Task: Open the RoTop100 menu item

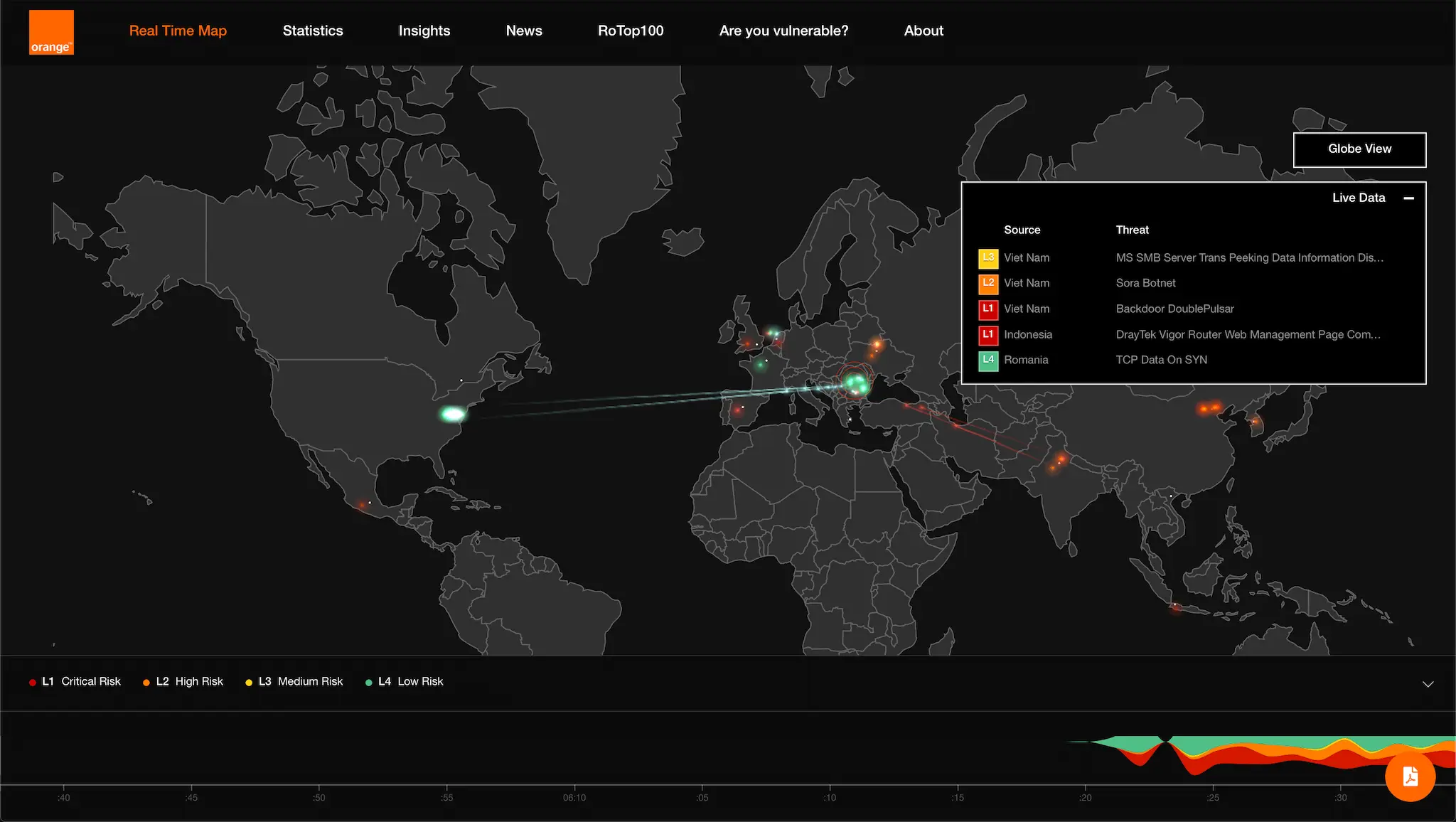Action: point(631,31)
